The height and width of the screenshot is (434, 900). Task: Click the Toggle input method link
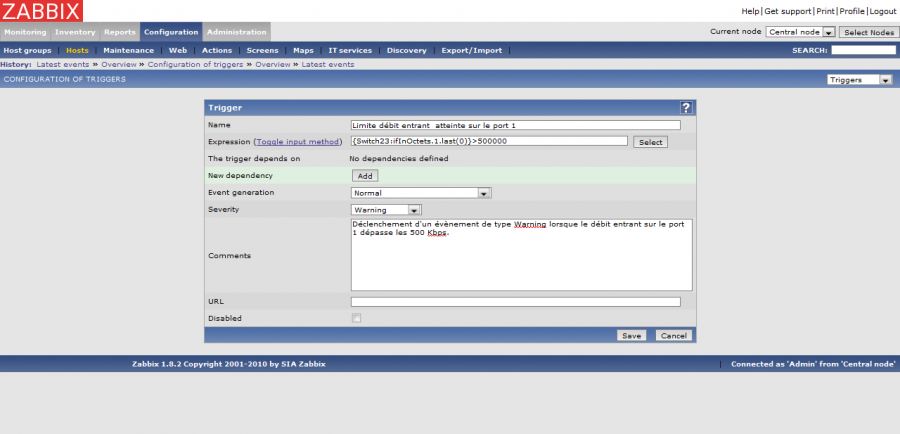click(x=298, y=141)
